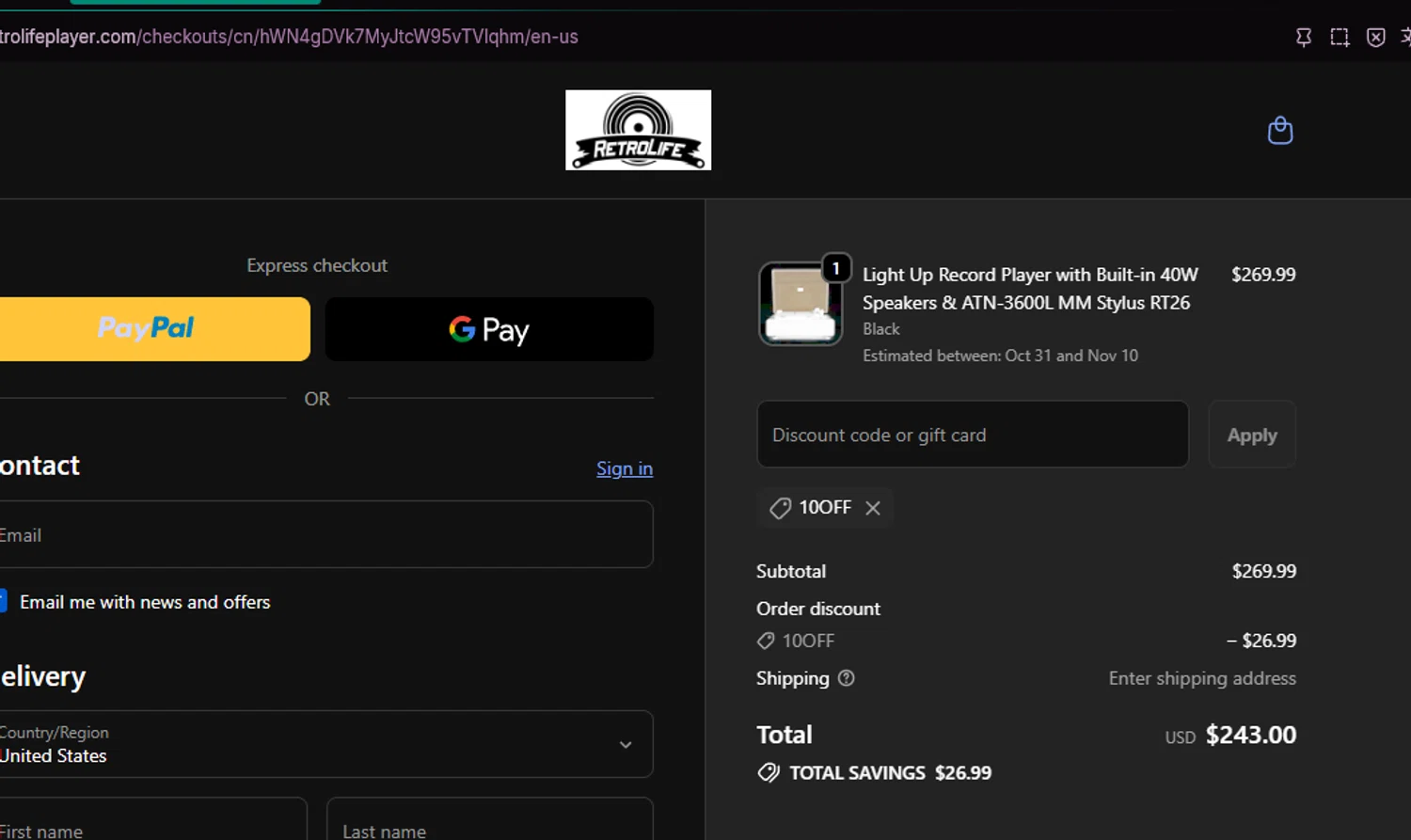This screenshot has height=840, width=1411.
Task: Focus the Discount code or gift card field
Action: coord(973,435)
